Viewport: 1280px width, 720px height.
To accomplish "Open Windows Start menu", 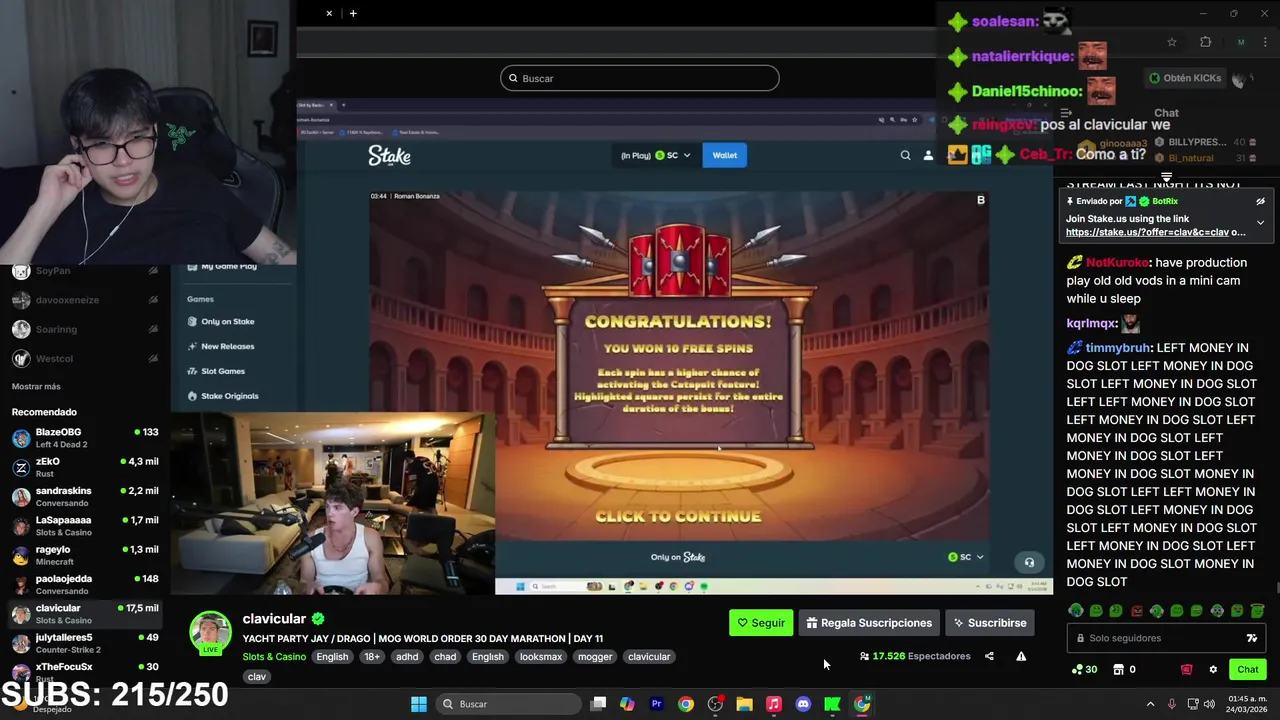I will [419, 704].
